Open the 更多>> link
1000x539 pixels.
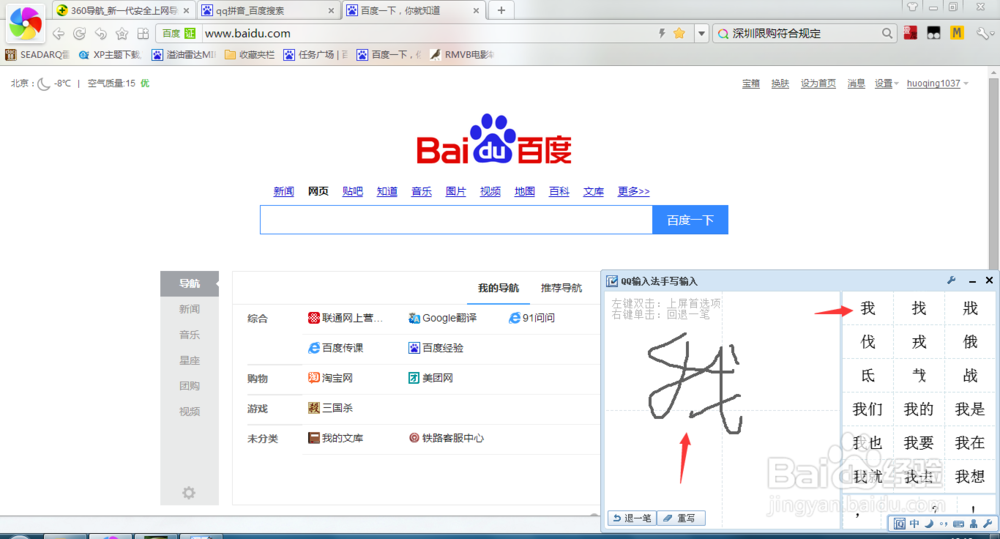coord(633,191)
